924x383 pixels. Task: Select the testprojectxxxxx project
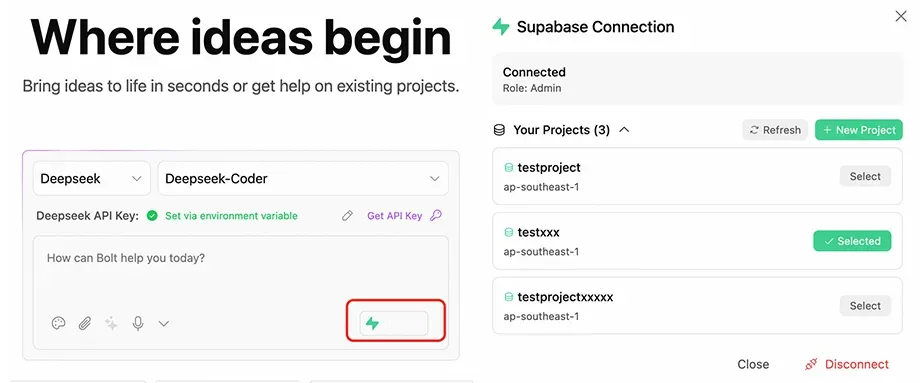coord(865,306)
